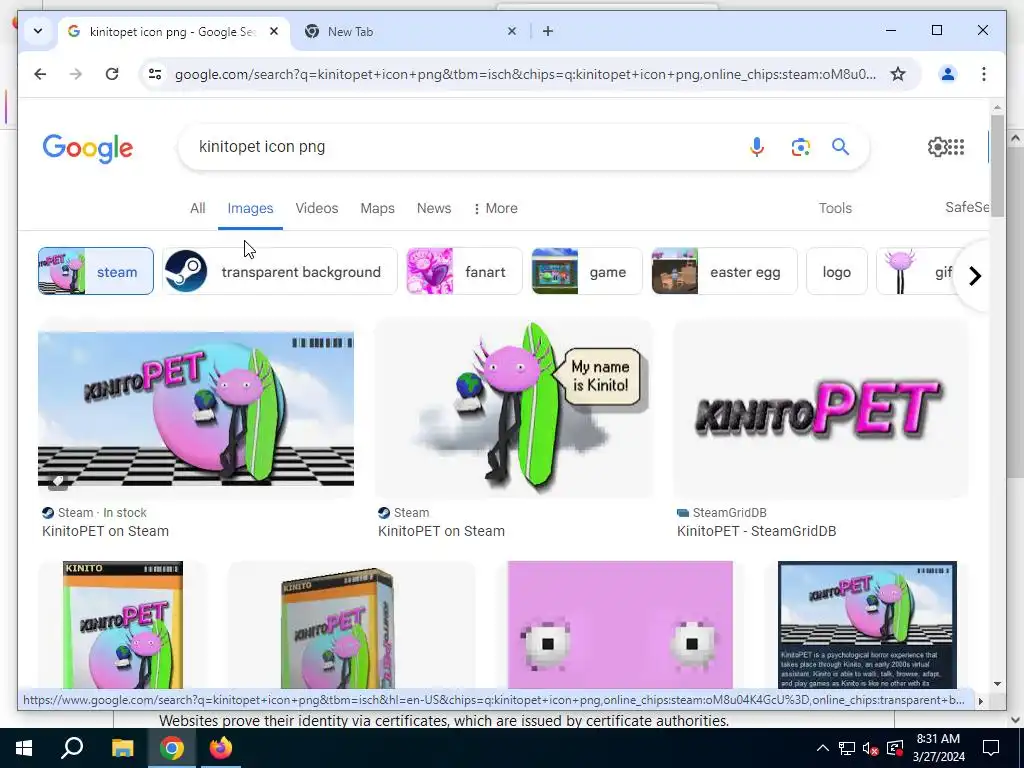Apply the transparent background chip
The height and width of the screenshot is (768, 1024).
[280, 271]
